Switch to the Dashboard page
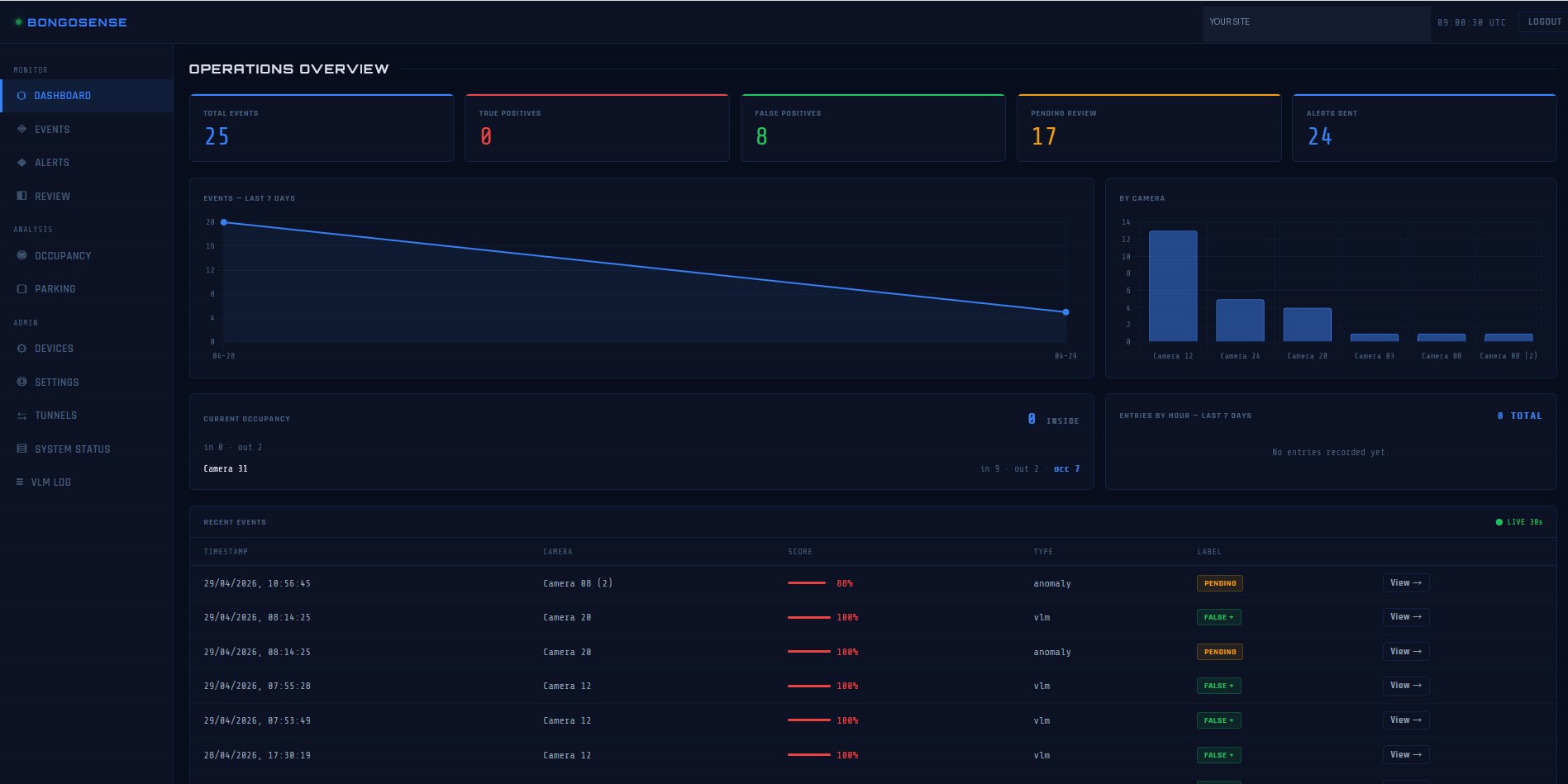 [62, 95]
